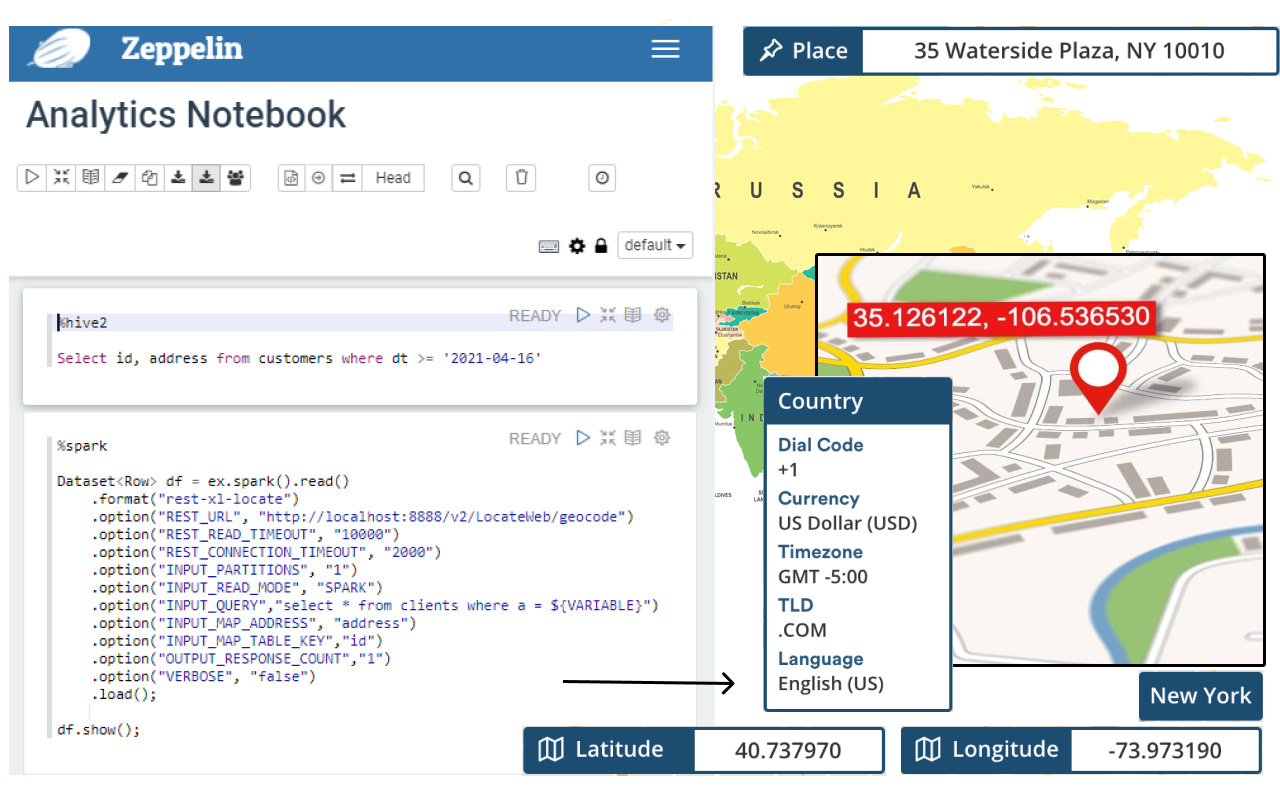Click the Zeppelin brand name
The width and height of the screenshot is (1280, 800).
[182, 48]
